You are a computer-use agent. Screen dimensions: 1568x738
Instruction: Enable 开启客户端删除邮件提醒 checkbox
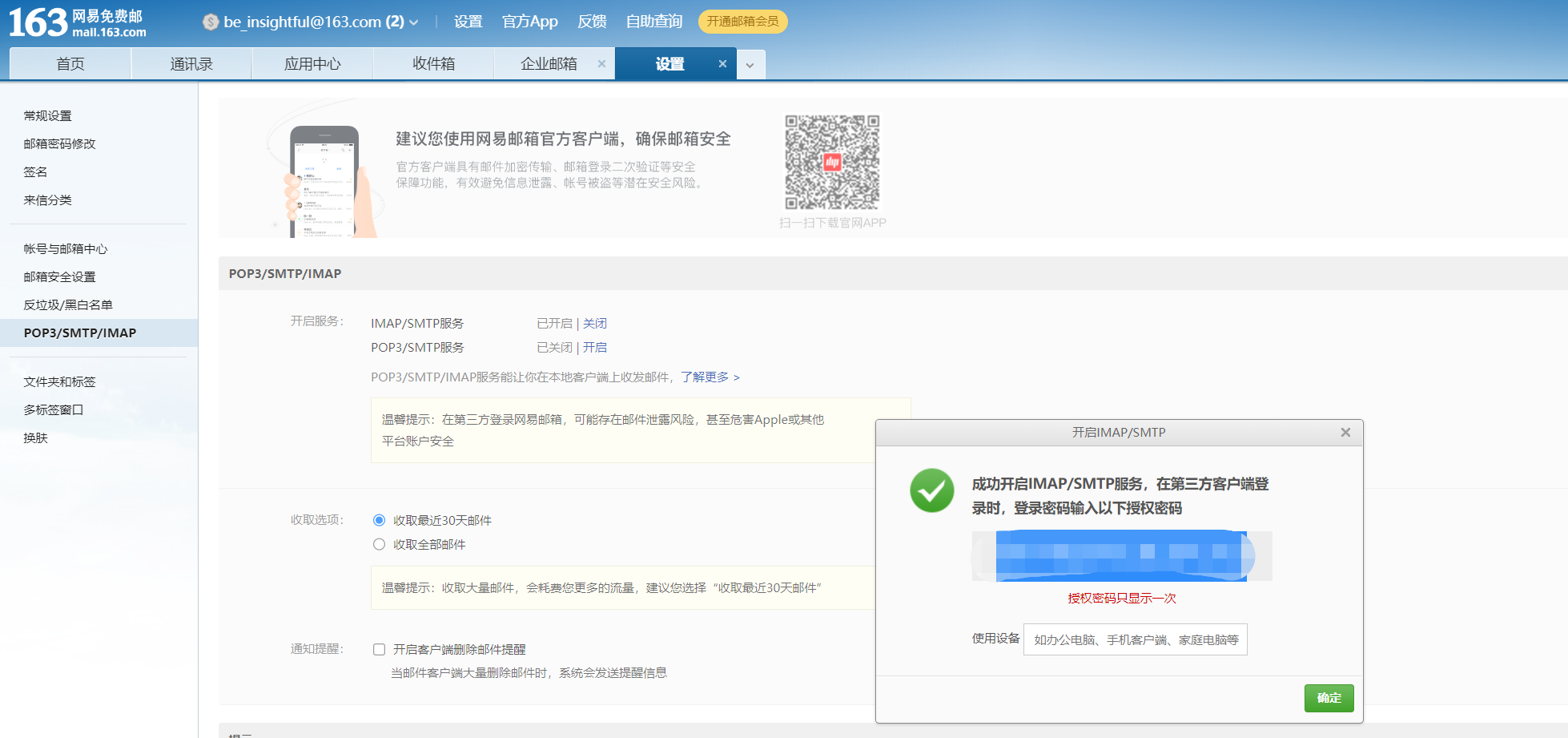point(380,649)
